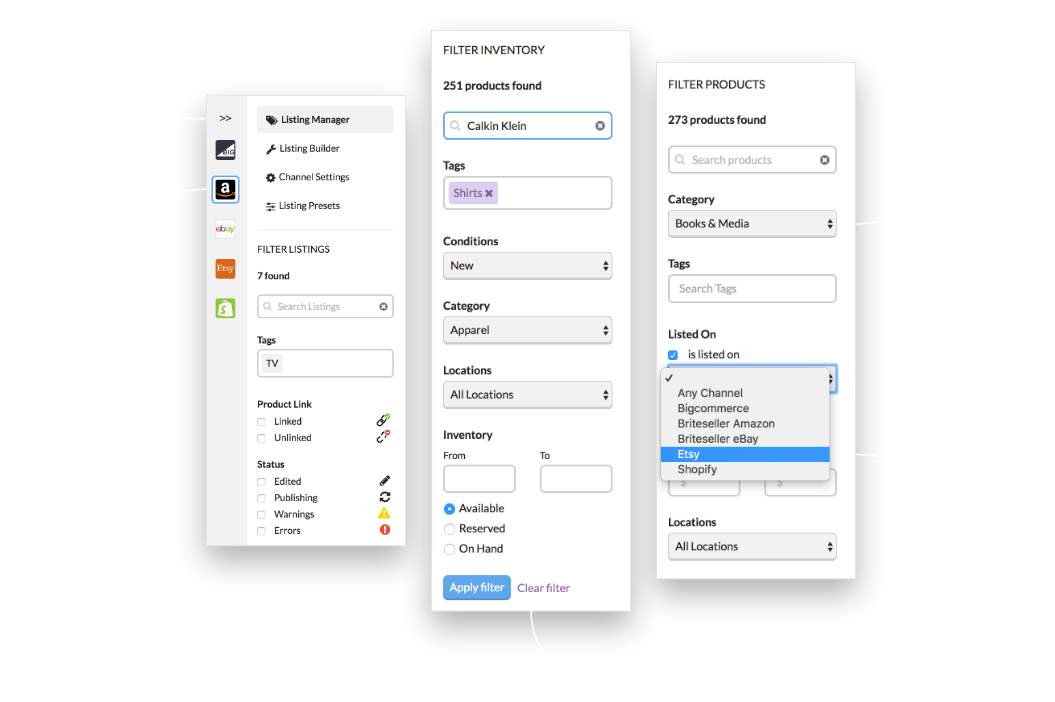Viewport: 1055px width, 702px height.
Task: Clear the Search products field
Action: coord(824,160)
